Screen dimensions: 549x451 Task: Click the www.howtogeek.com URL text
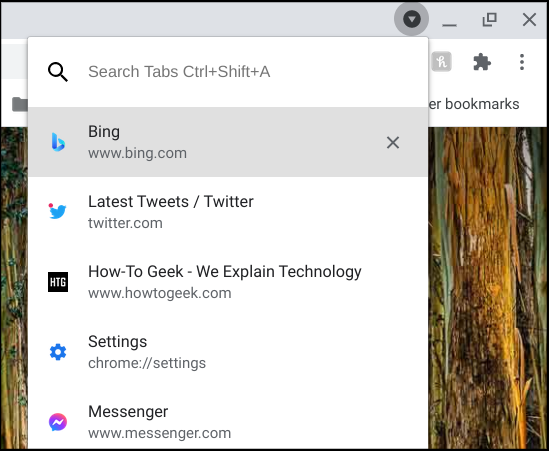tap(160, 293)
